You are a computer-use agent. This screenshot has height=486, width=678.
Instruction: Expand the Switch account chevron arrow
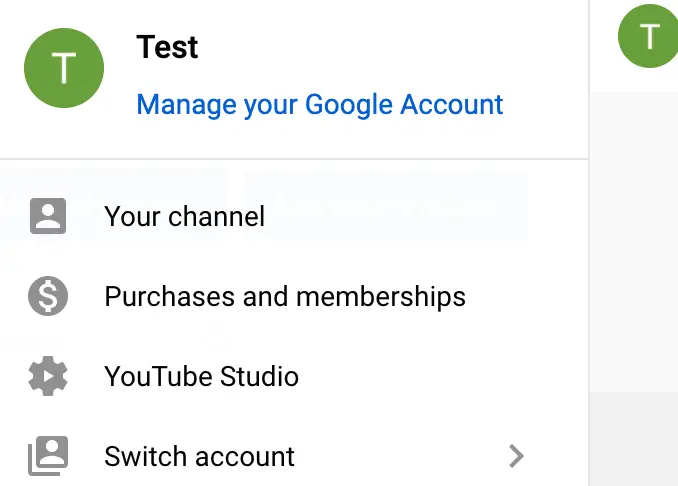click(516, 457)
